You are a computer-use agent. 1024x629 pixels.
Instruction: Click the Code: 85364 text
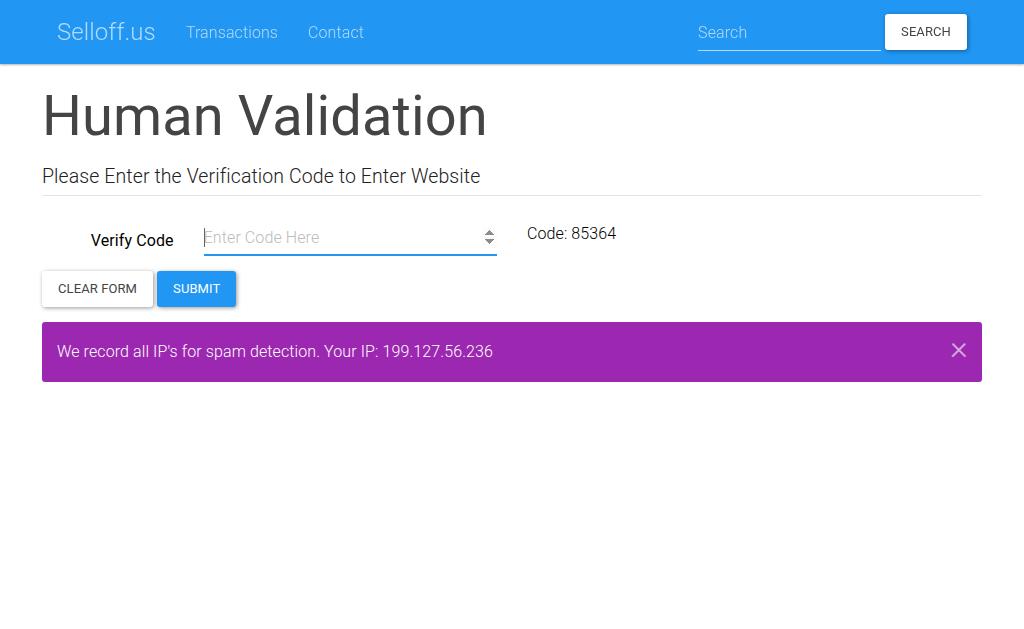(x=571, y=233)
